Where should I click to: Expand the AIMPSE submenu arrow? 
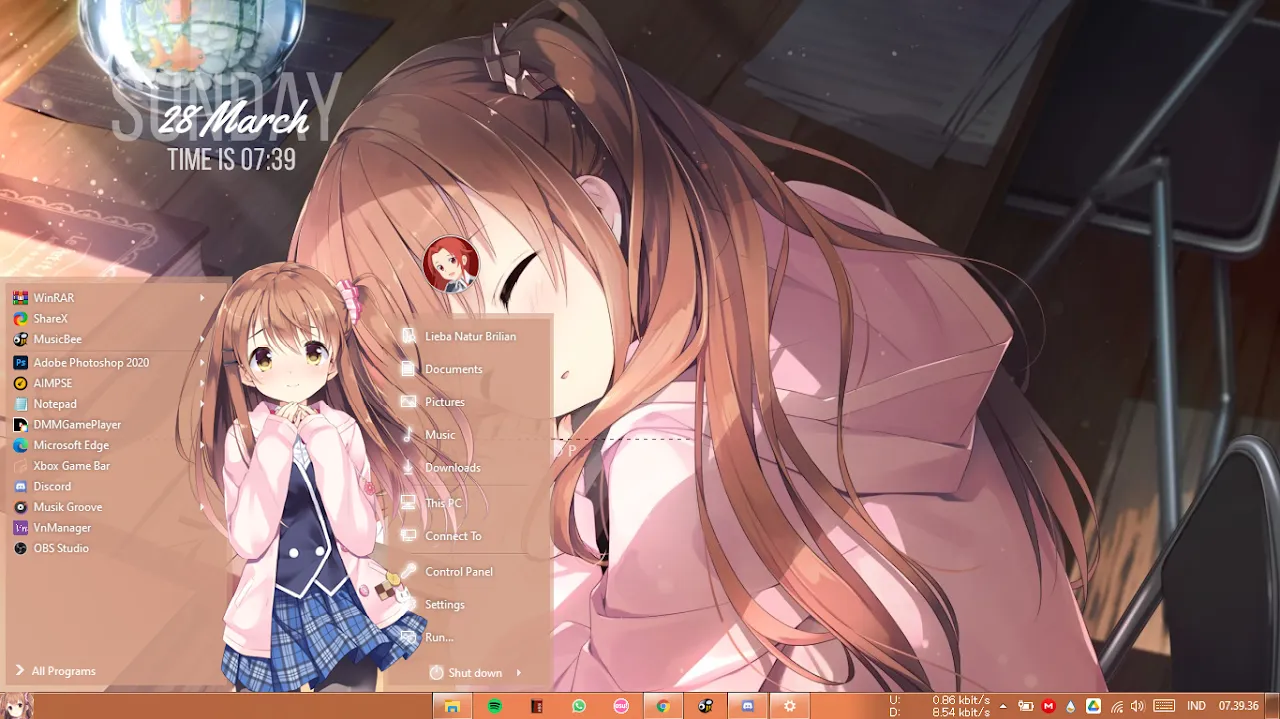tap(202, 383)
